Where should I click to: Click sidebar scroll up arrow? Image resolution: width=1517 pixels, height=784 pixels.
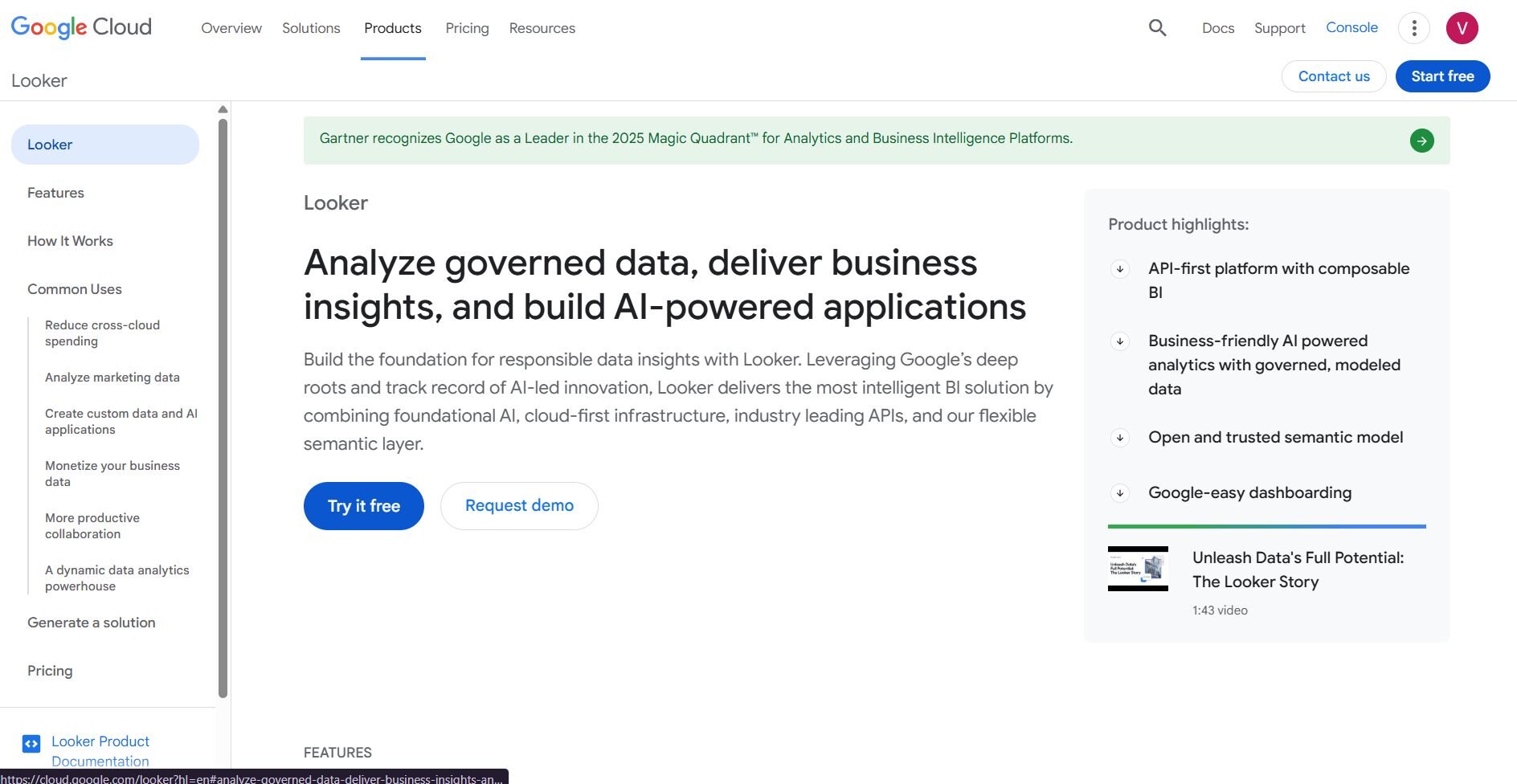pyautogui.click(x=223, y=109)
